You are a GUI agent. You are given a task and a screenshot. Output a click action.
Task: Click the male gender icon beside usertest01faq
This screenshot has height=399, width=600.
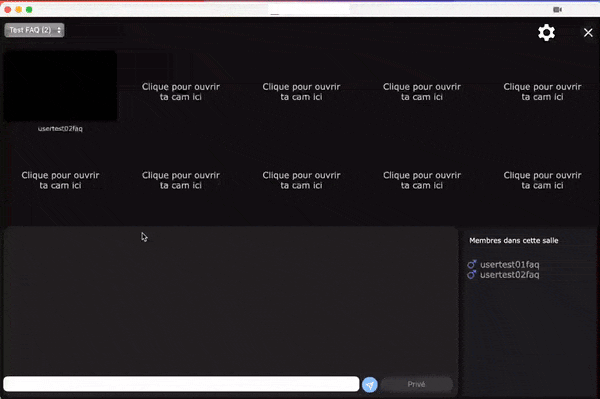tap(472, 264)
